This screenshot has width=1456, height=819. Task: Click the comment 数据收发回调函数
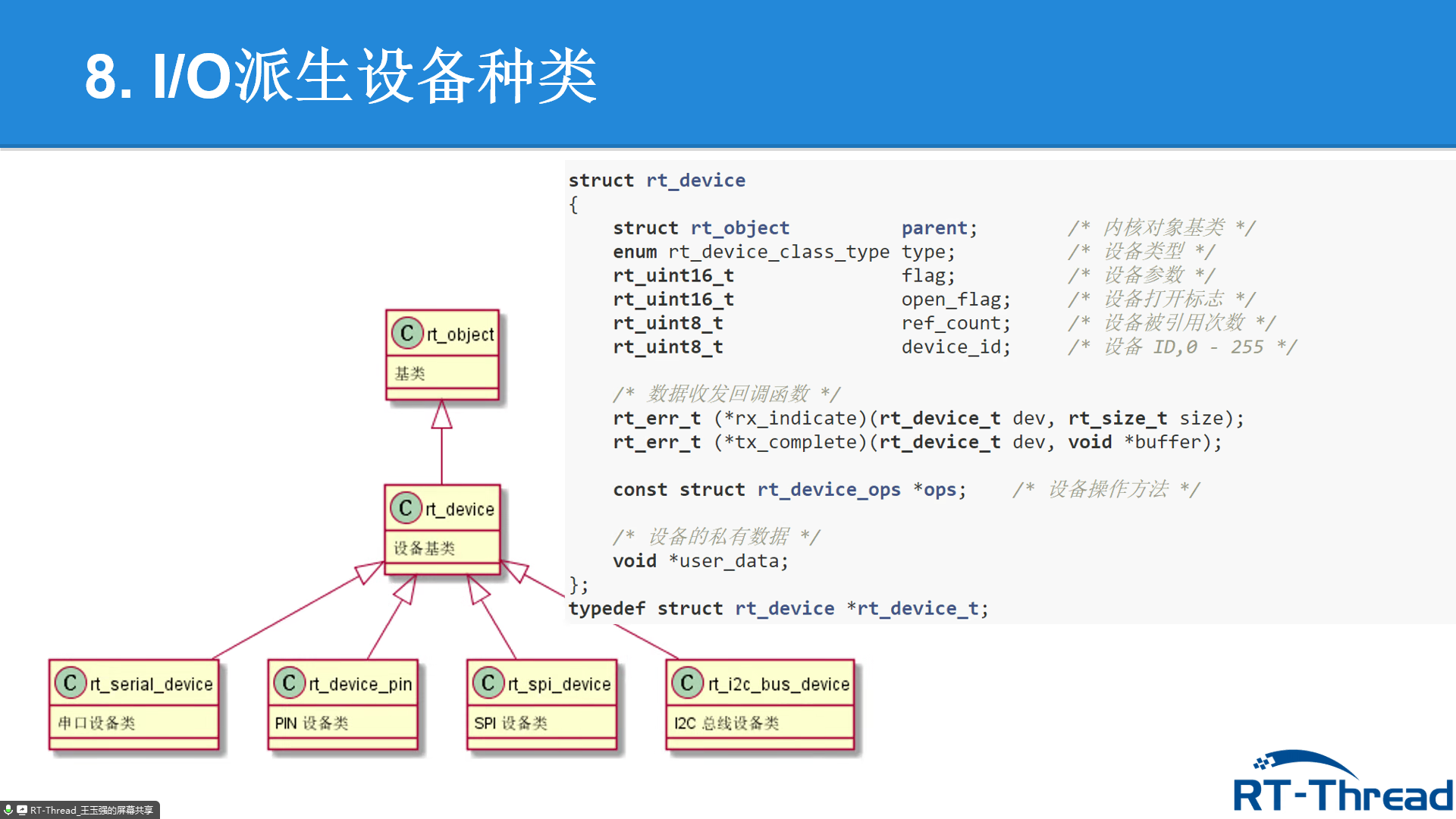(728, 394)
